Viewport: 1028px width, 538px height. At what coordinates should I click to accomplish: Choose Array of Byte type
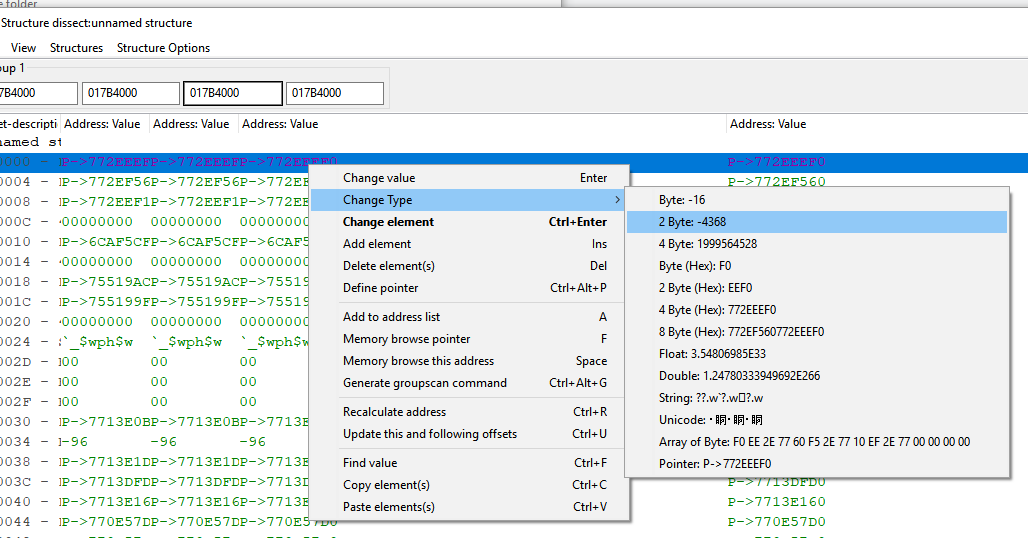pyautogui.click(x=814, y=442)
